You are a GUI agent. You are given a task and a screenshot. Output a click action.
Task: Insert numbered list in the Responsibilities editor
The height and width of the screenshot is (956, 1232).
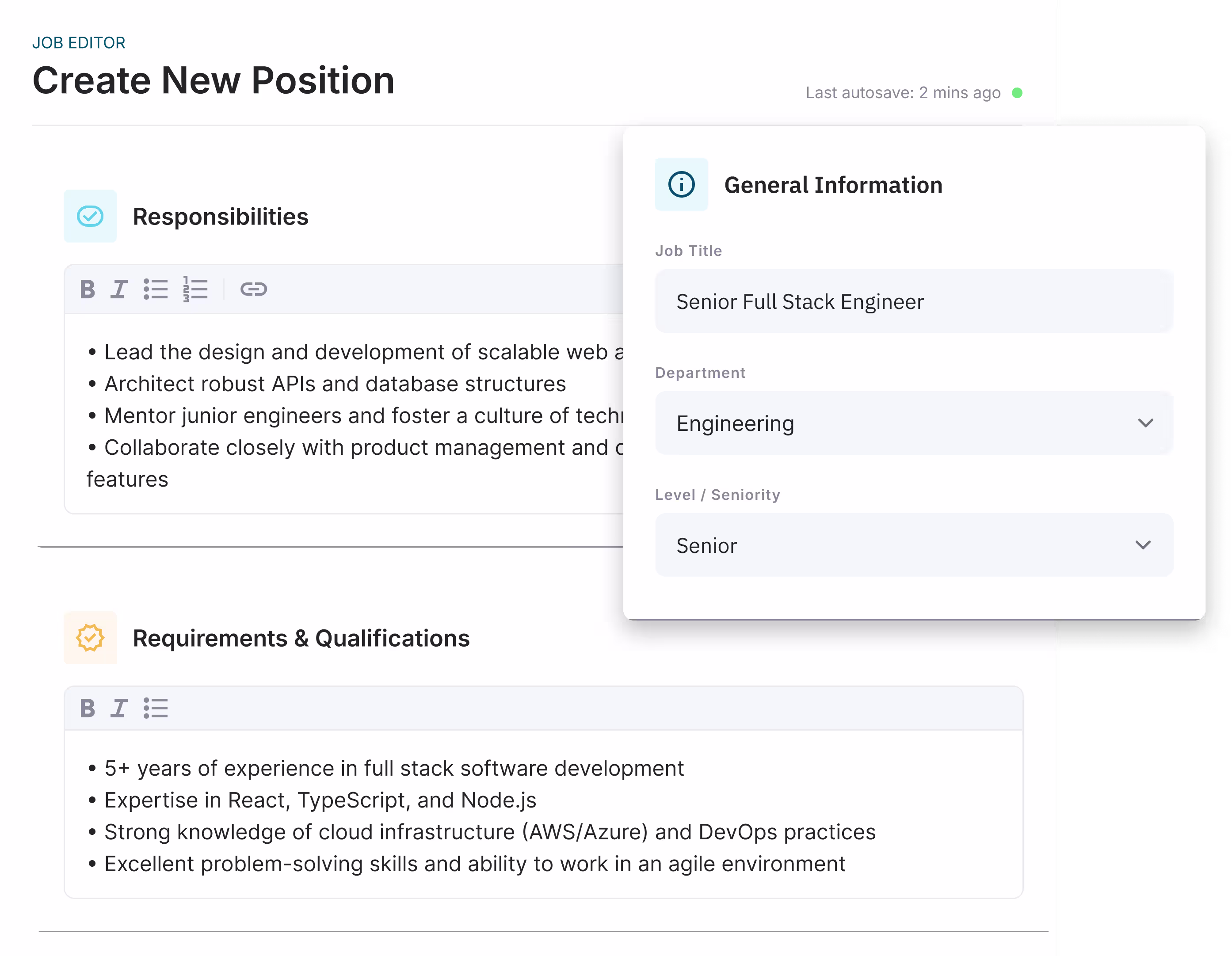click(195, 289)
